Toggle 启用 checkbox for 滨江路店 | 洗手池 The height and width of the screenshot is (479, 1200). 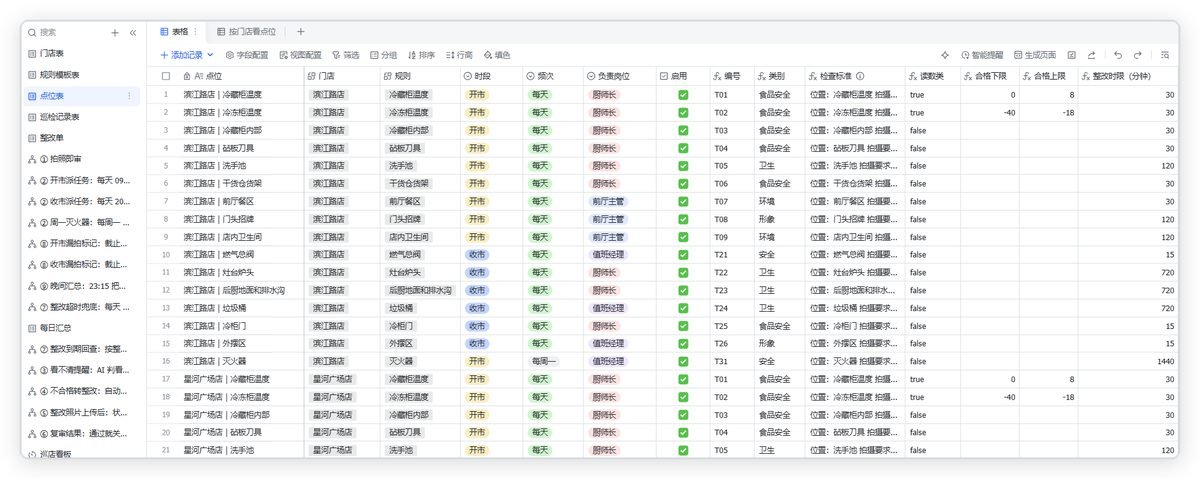coord(683,166)
